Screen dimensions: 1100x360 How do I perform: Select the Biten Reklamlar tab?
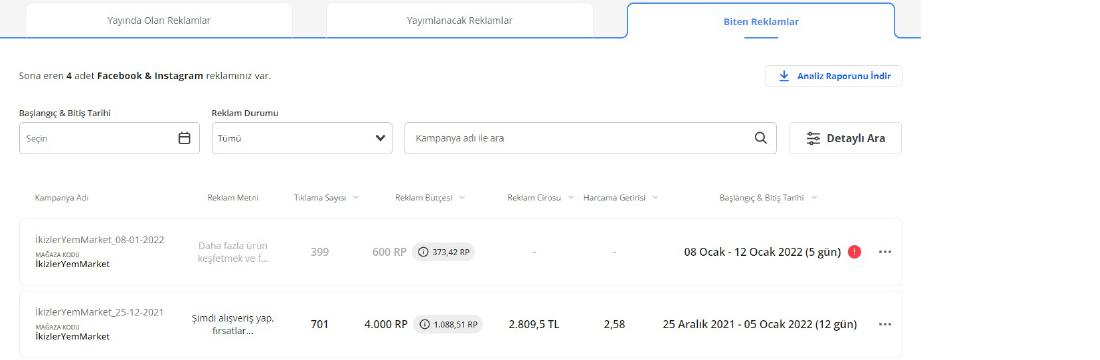(x=761, y=21)
